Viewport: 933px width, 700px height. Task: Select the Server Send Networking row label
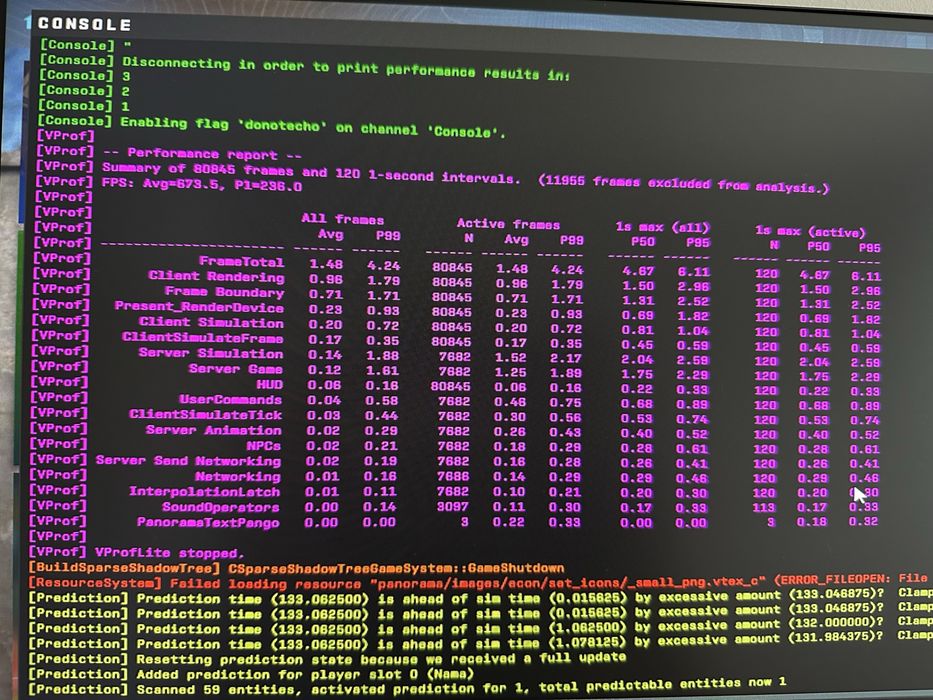pyautogui.click(x=188, y=461)
